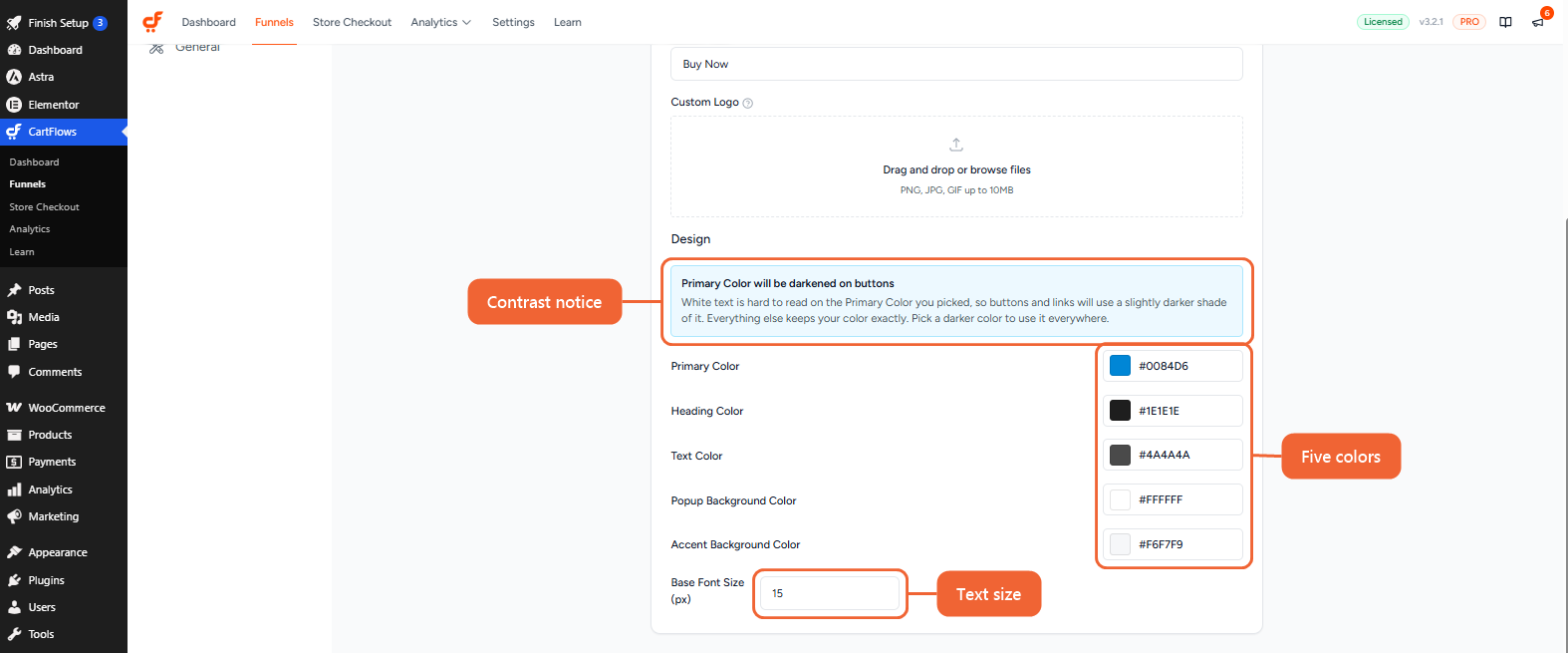1568x653 pixels.
Task: Click the Base Font Size input field
Action: tap(830, 593)
